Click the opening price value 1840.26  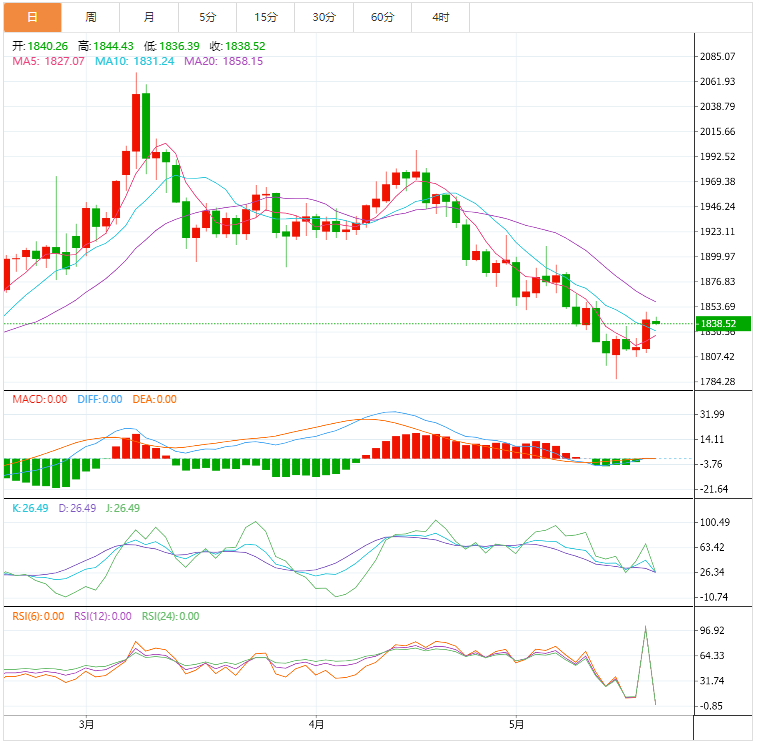tap(48, 46)
